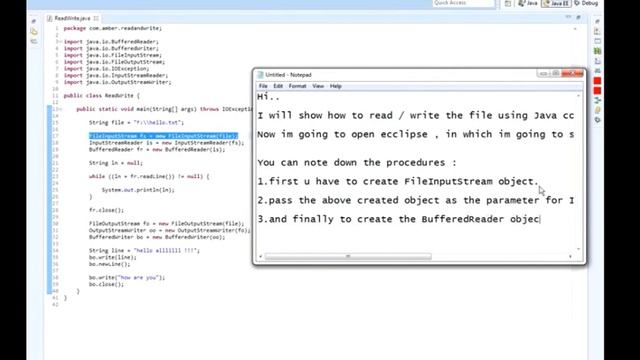The width and height of the screenshot is (640, 360).
Task: Close the Untitled Notepad window
Action: [572, 73]
